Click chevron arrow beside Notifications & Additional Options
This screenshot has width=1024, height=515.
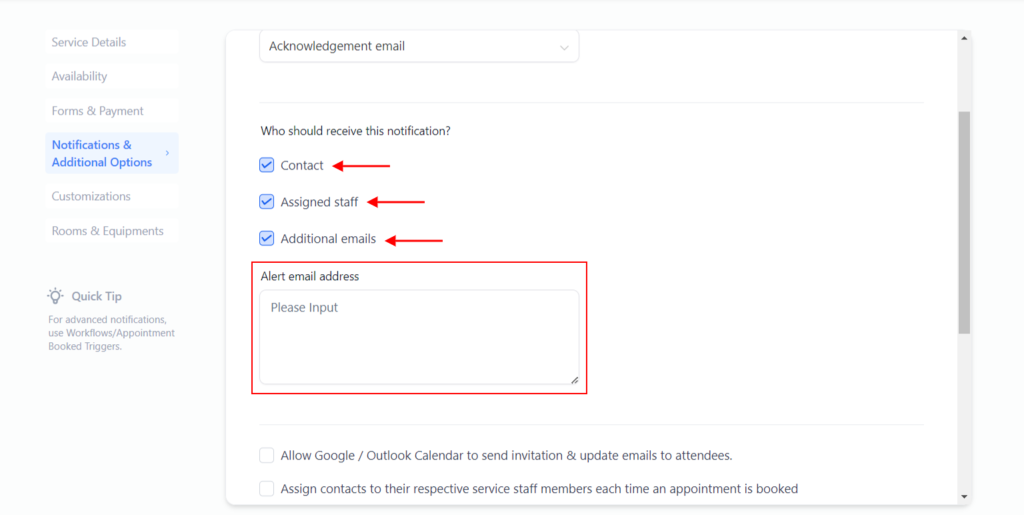[167, 153]
